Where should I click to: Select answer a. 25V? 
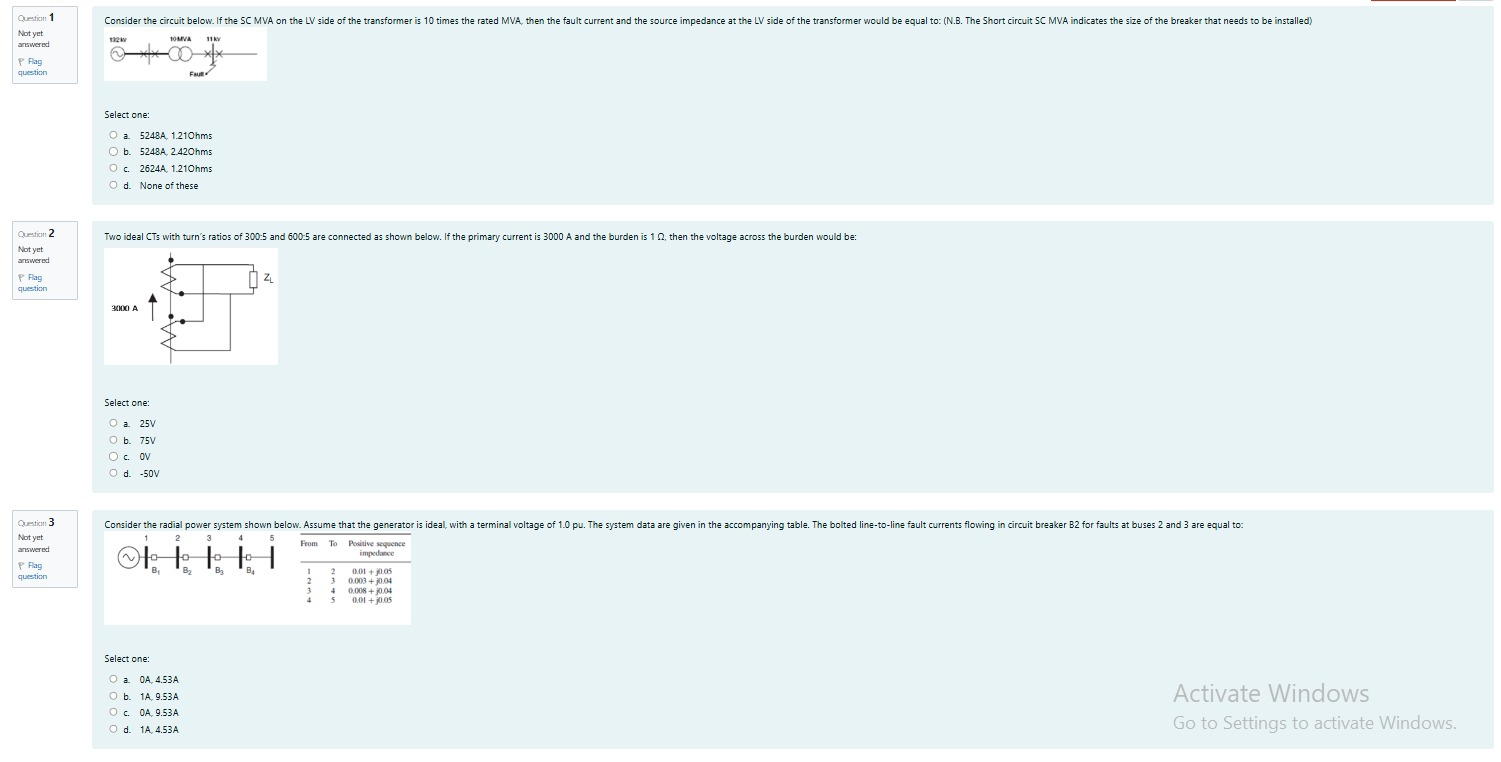tap(115, 424)
